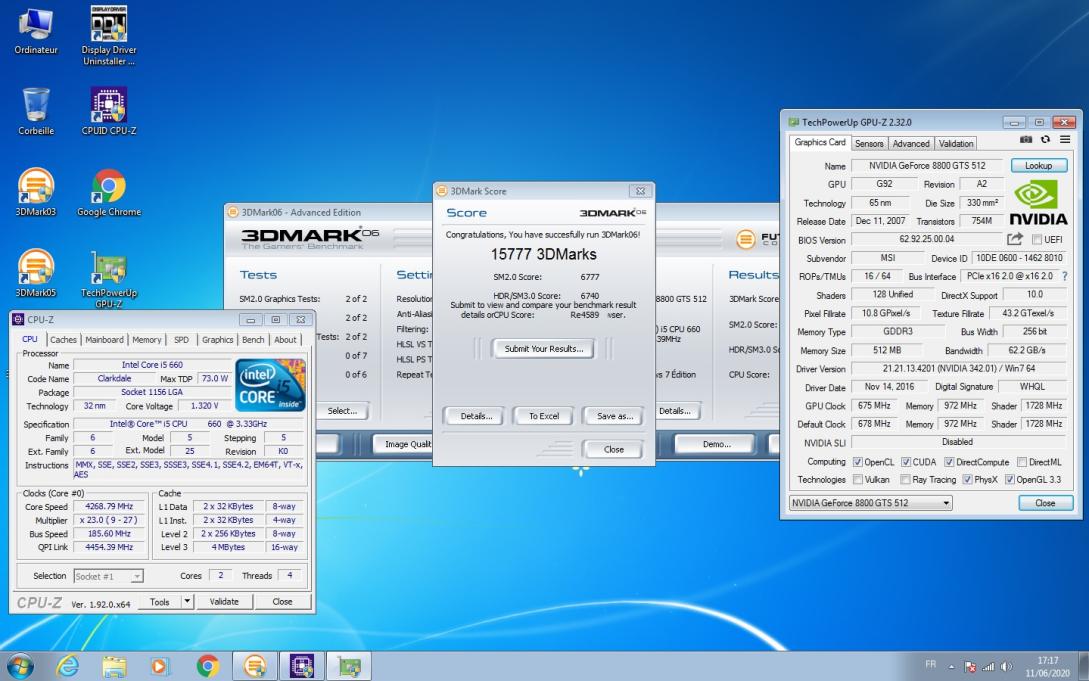Open File Explorer from taskbar

114,666
